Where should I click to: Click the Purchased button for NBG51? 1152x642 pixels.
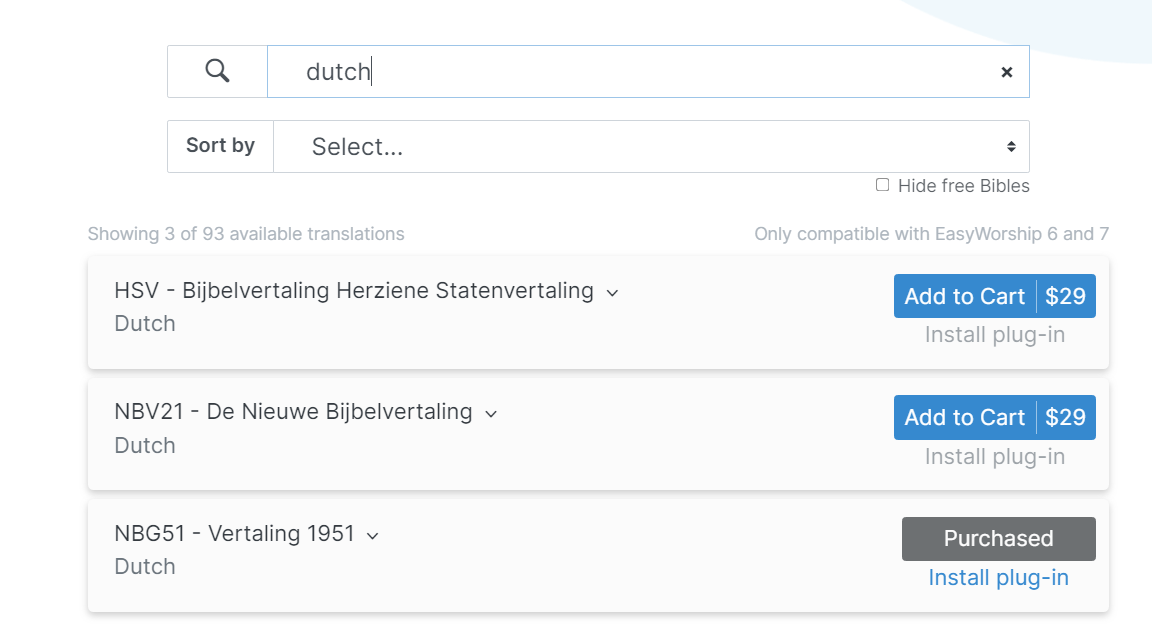(x=998, y=539)
